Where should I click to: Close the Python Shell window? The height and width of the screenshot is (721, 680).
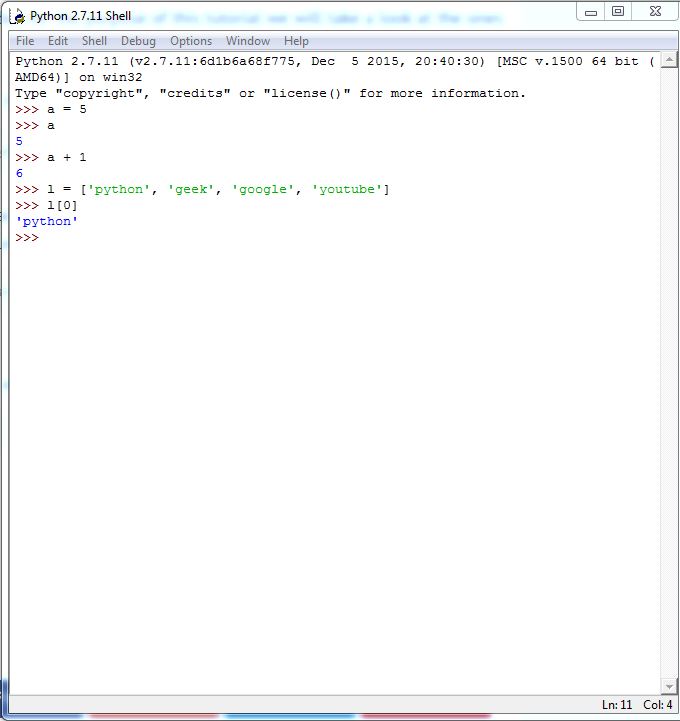pos(655,12)
